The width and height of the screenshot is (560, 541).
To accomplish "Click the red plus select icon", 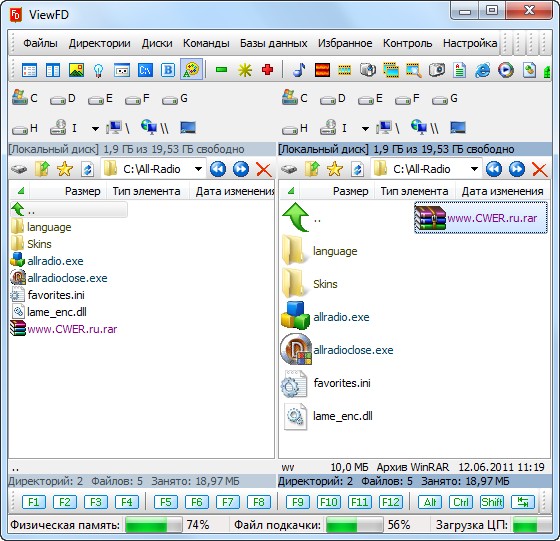I will click(267, 70).
